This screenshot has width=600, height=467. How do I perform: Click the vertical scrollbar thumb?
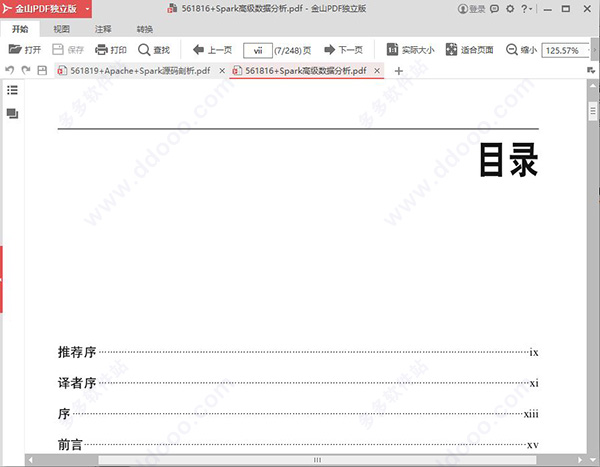[593, 111]
